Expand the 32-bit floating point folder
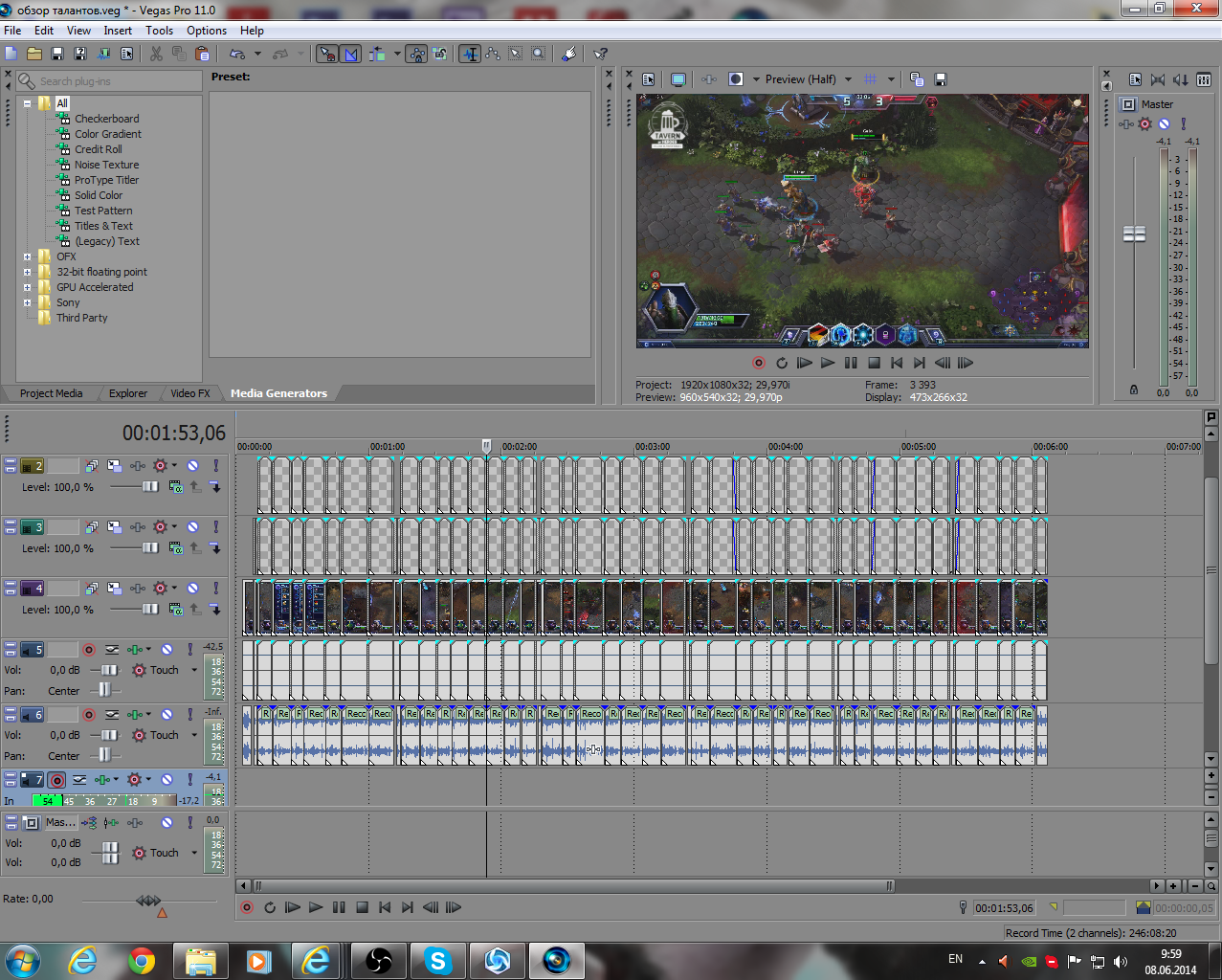The height and width of the screenshot is (980, 1222). tap(27, 272)
